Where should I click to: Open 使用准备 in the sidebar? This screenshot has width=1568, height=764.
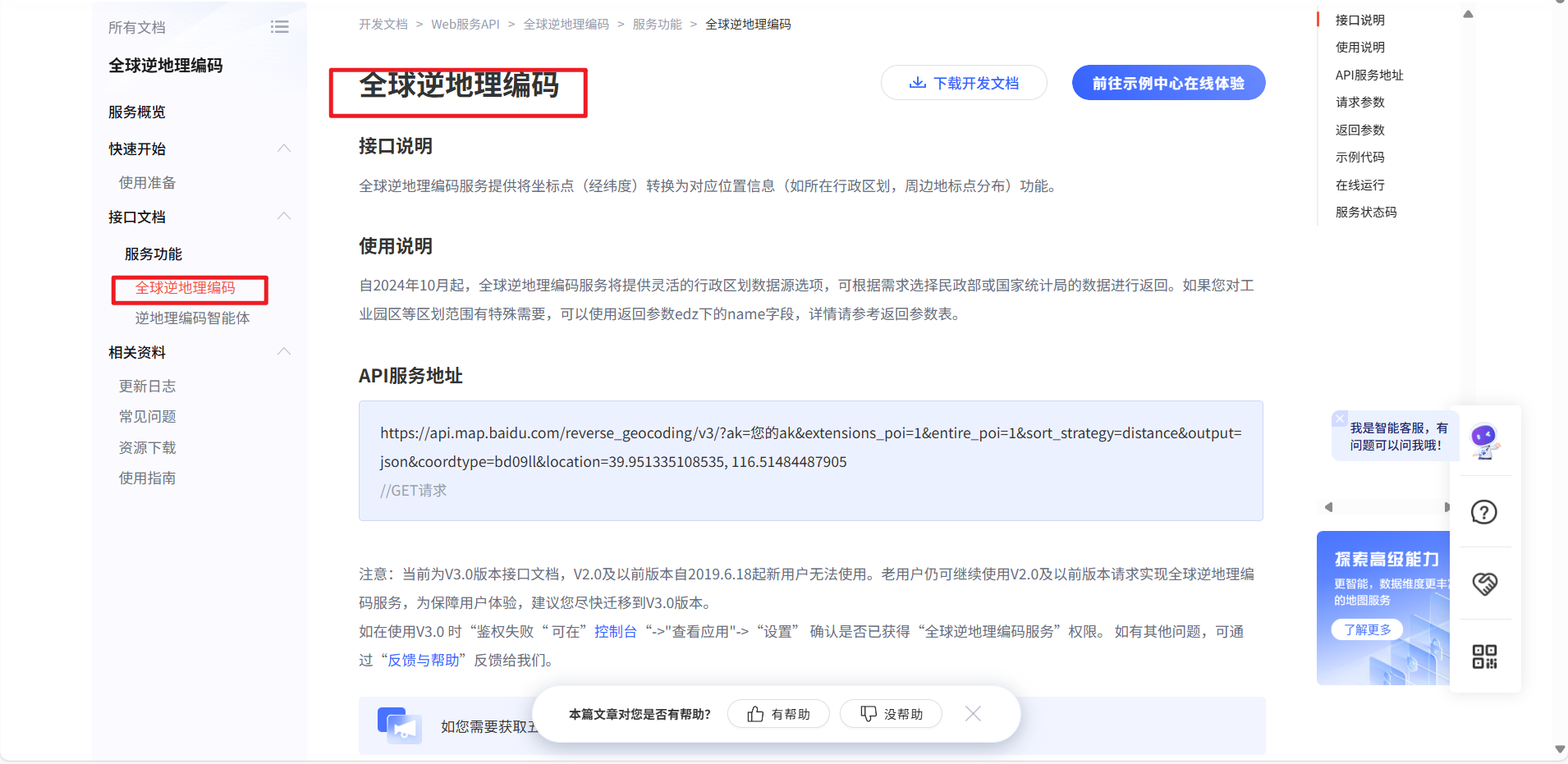[x=147, y=183]
